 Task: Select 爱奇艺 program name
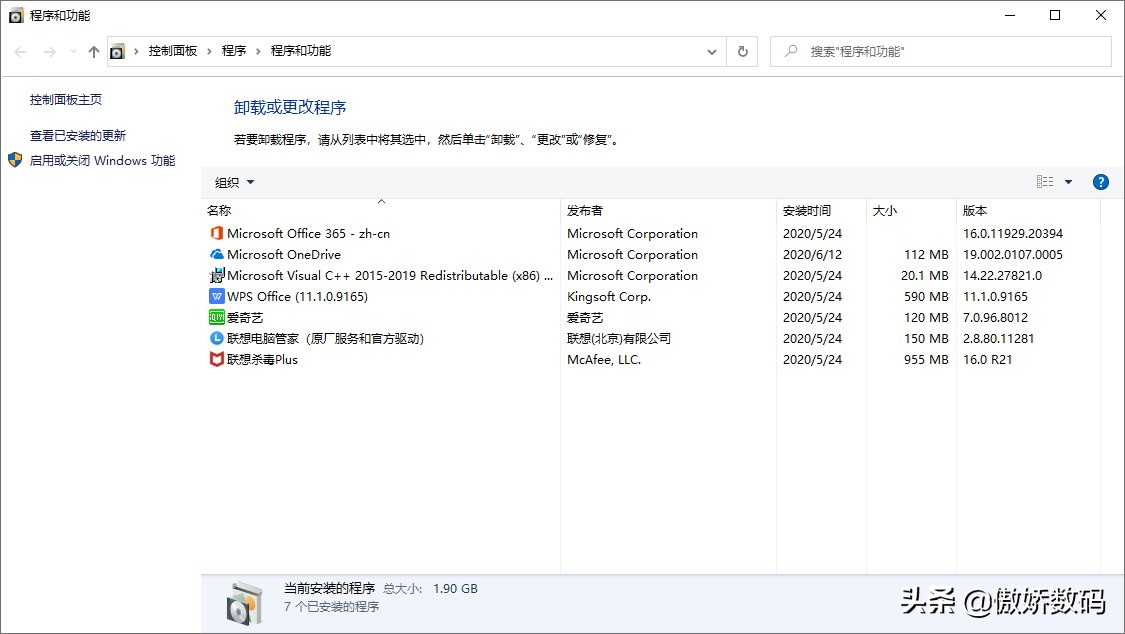(245, 318)
